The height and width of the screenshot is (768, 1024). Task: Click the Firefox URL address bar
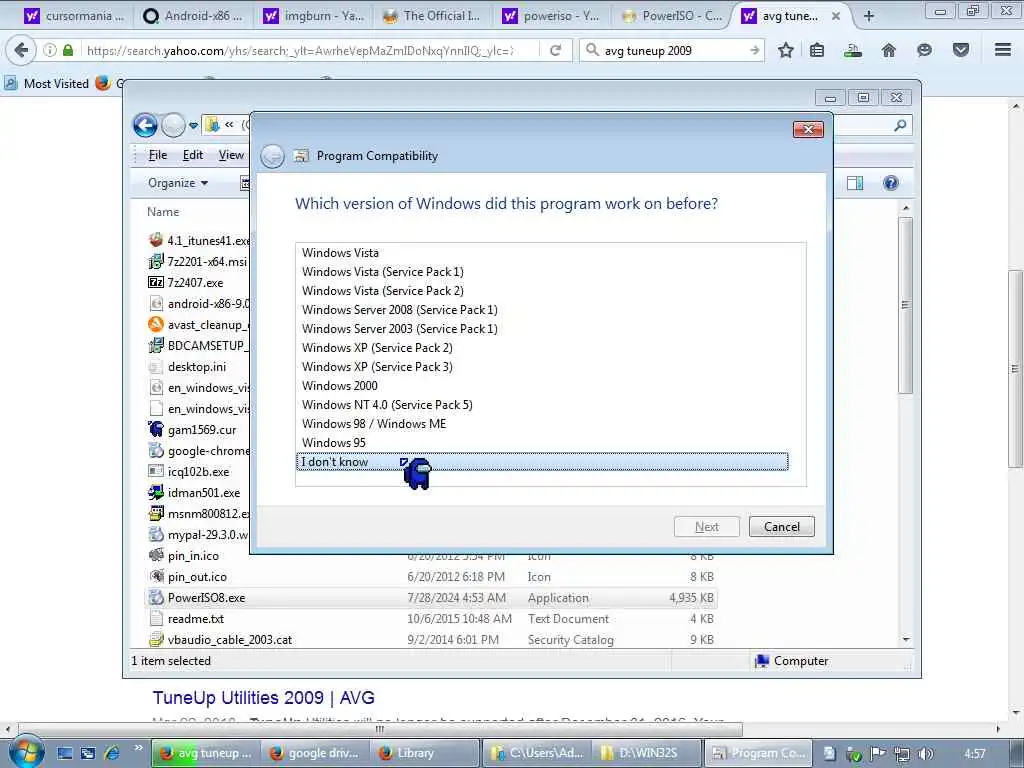coord(299,50)
